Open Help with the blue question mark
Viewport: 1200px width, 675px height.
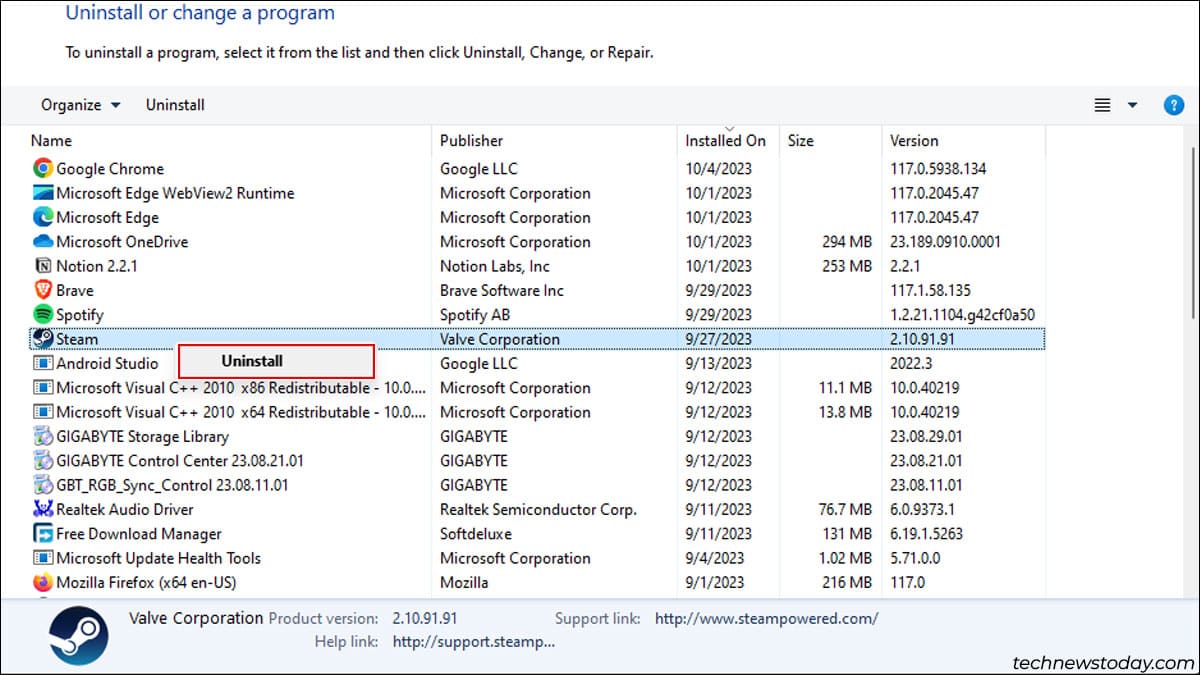[x=1174, y=105]
